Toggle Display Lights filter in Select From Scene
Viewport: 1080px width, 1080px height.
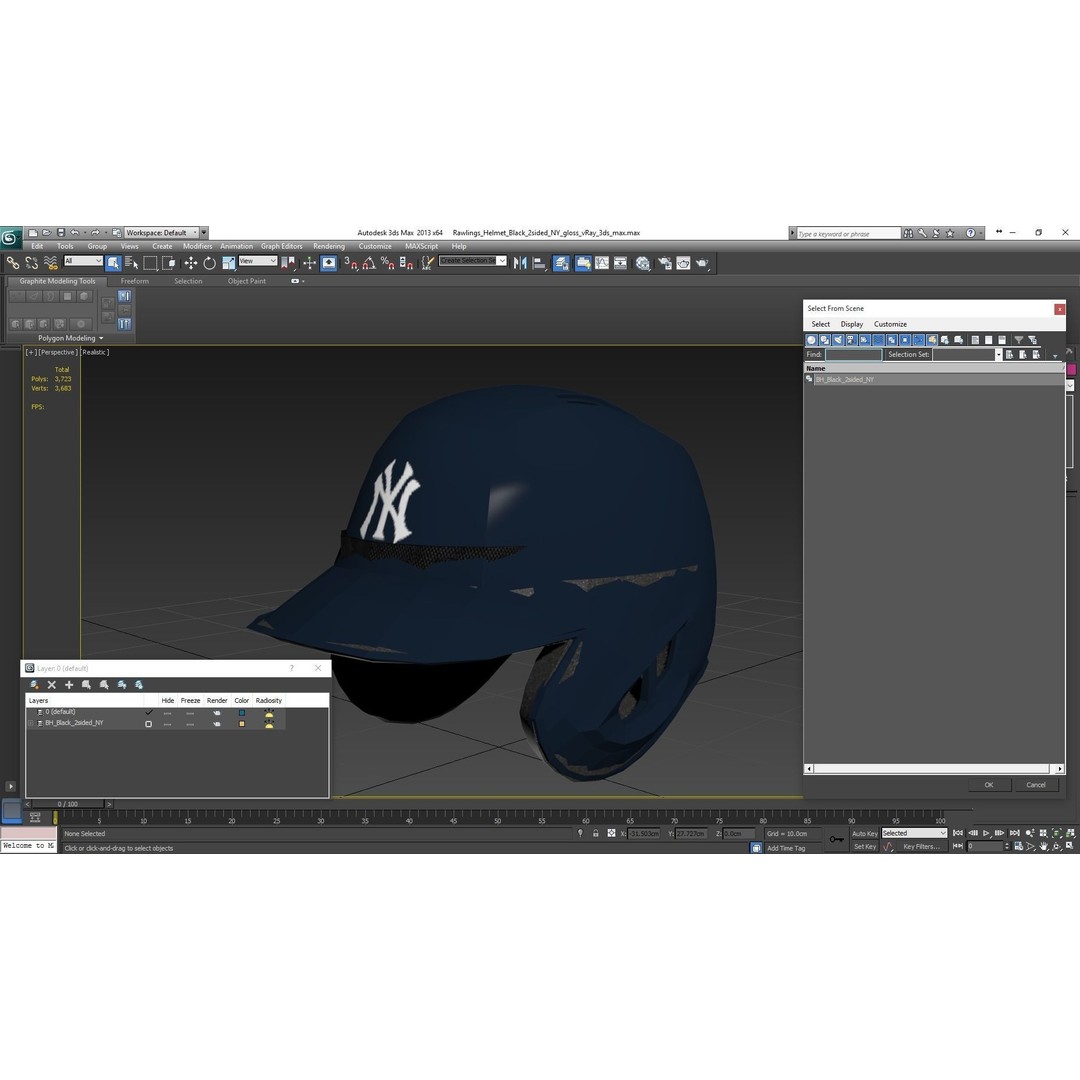[x=838, y=340]
